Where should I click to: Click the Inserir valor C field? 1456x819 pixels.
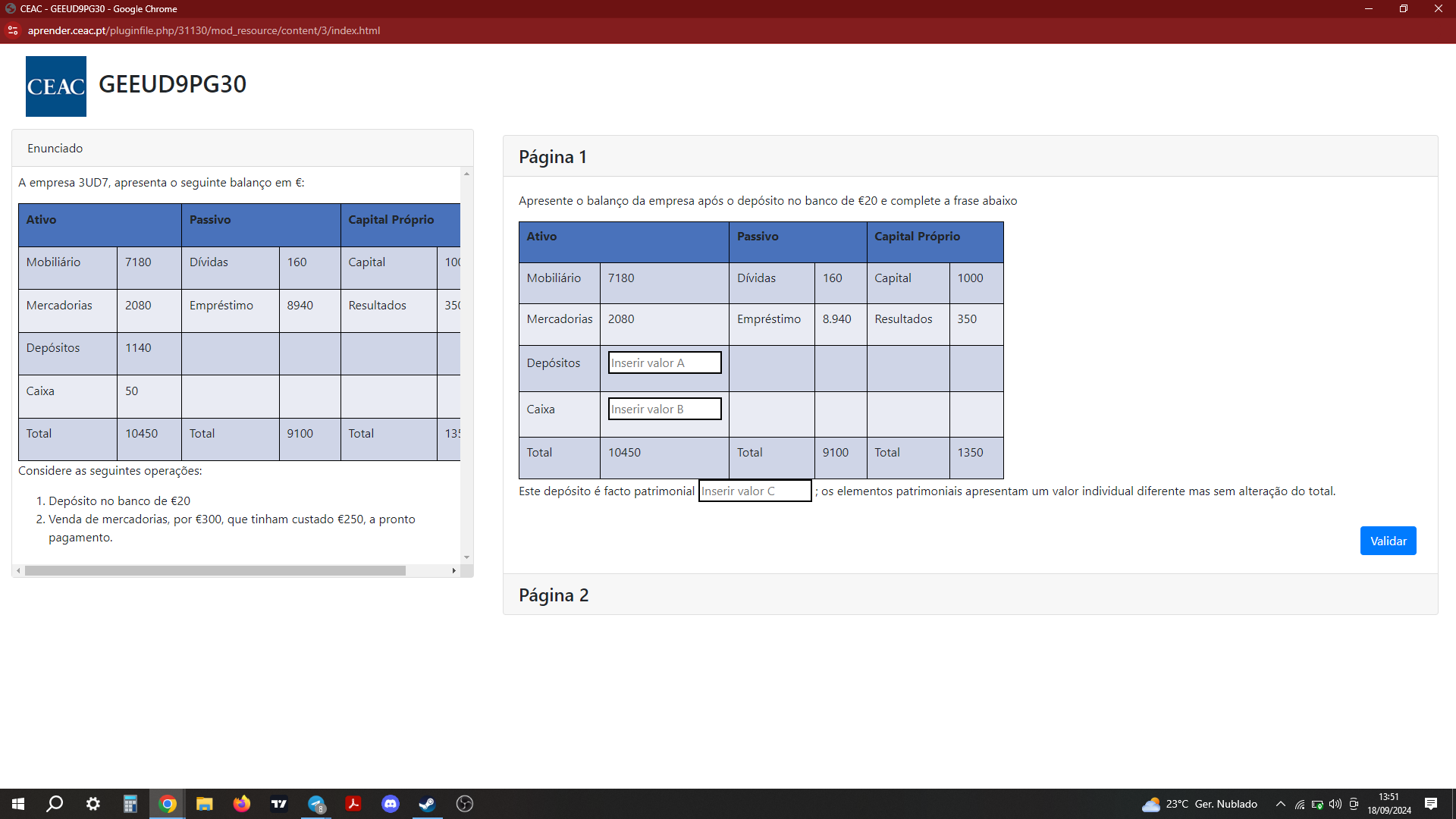[755, 491]
